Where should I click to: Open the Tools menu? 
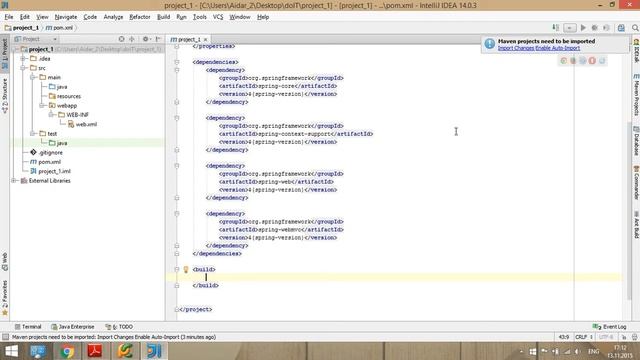coord(200,17)
